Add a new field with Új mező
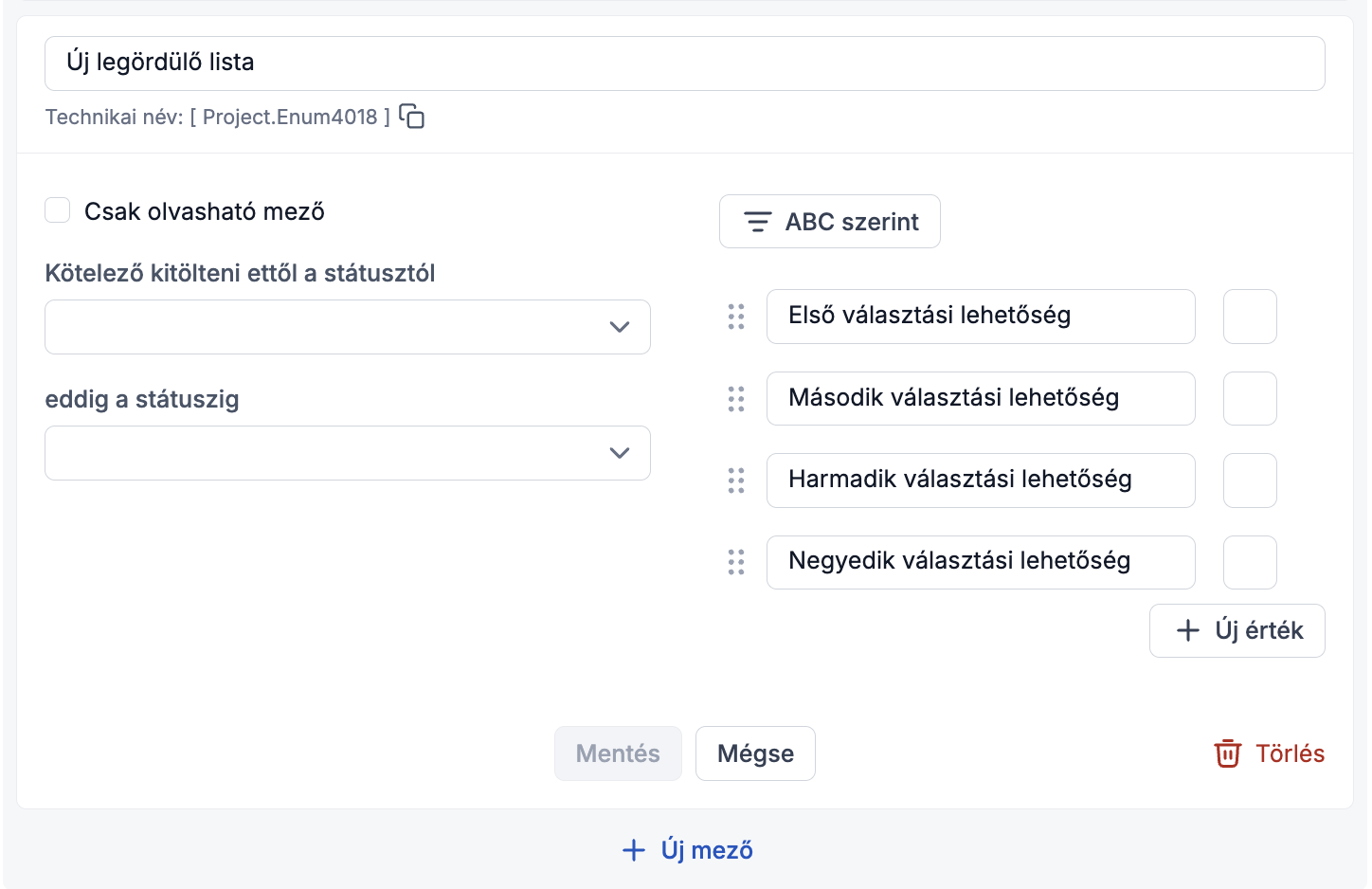Viewport: 1372px width, 889px height. (x=687, y=850)
